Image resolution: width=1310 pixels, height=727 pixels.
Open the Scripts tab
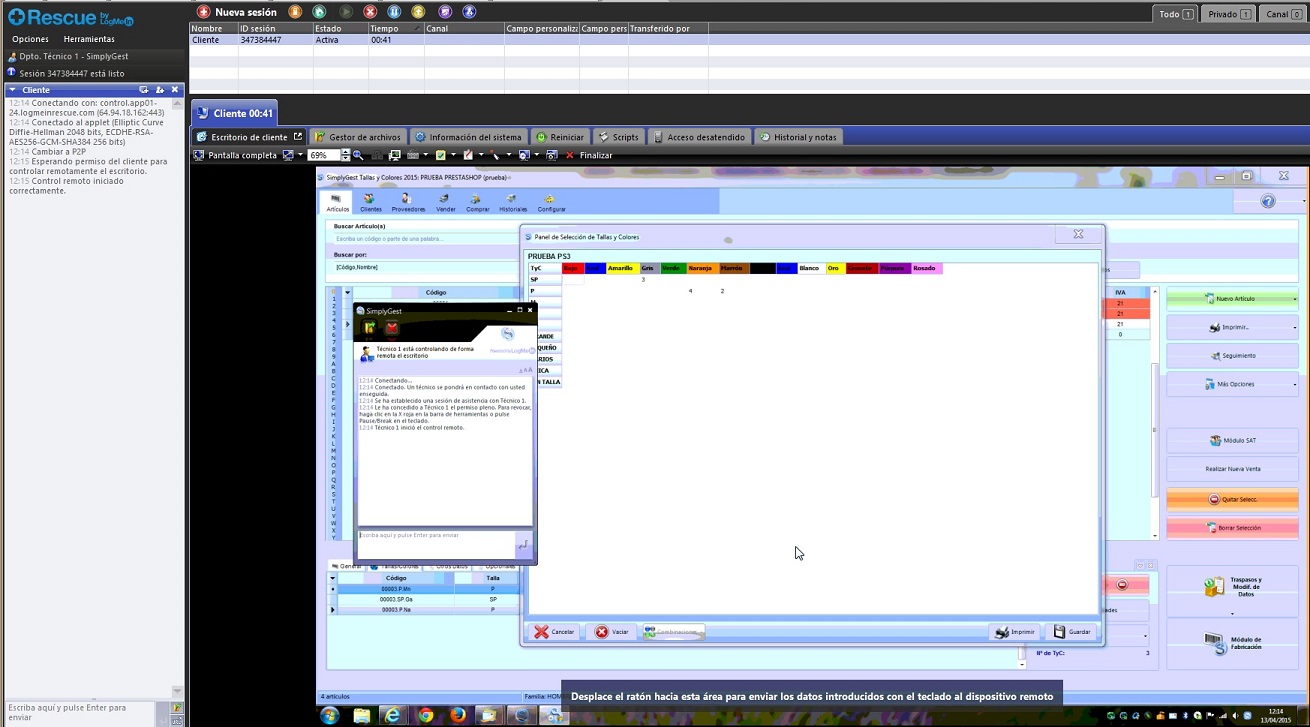point(619,137)
